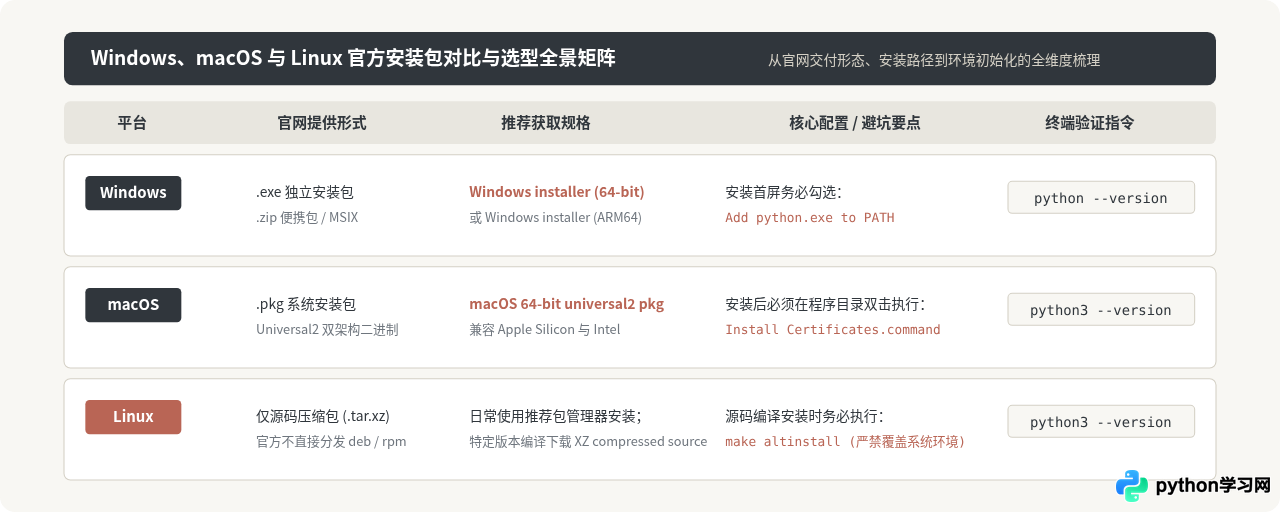This screenshot has width=1280, height=512.
Task: Click text .exe 独立安装包
Action: pyautogui.click(x=305, y=192)
